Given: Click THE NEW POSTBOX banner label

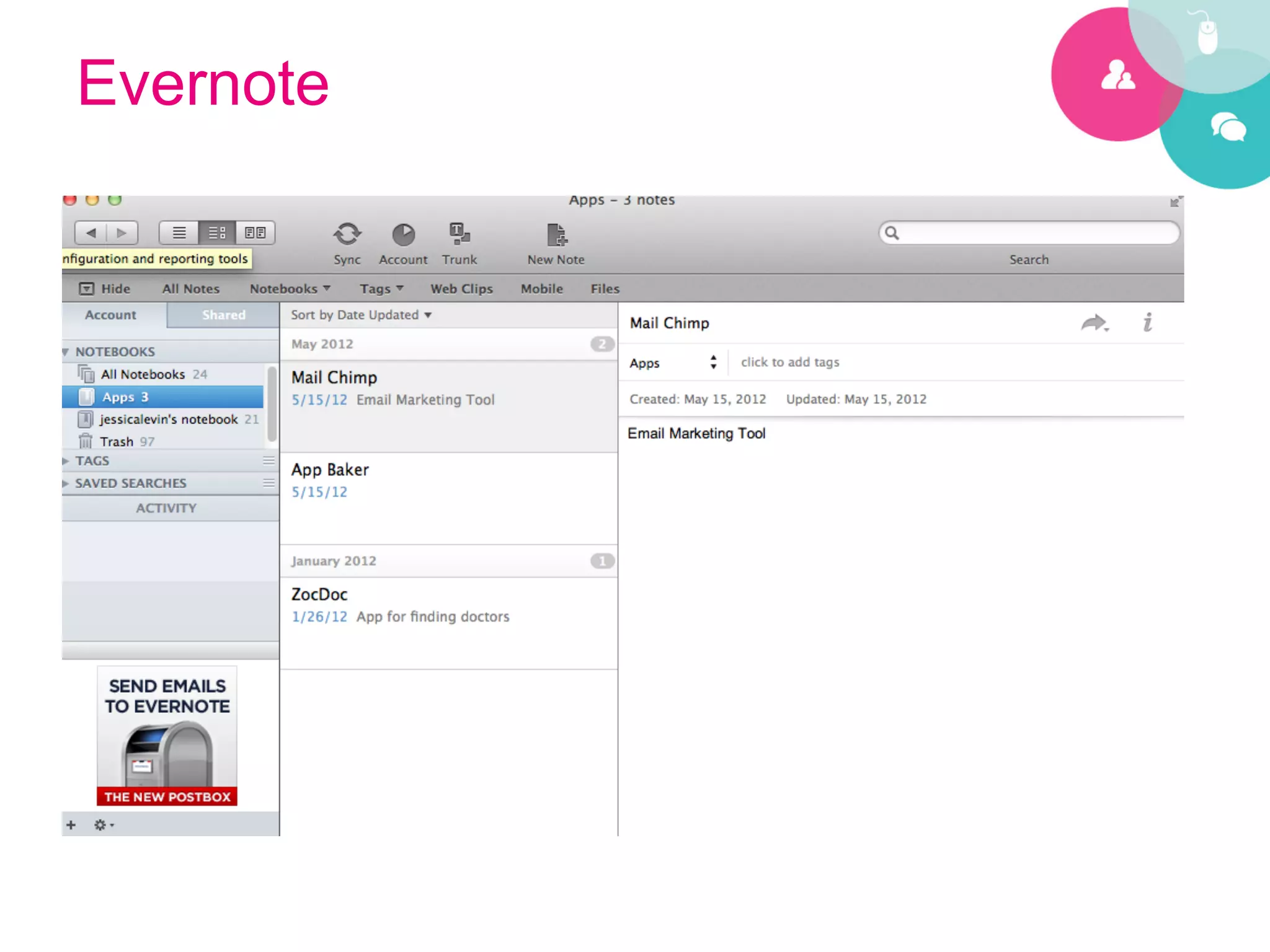Looking at the screenshot, I should (x=167, y=796).
